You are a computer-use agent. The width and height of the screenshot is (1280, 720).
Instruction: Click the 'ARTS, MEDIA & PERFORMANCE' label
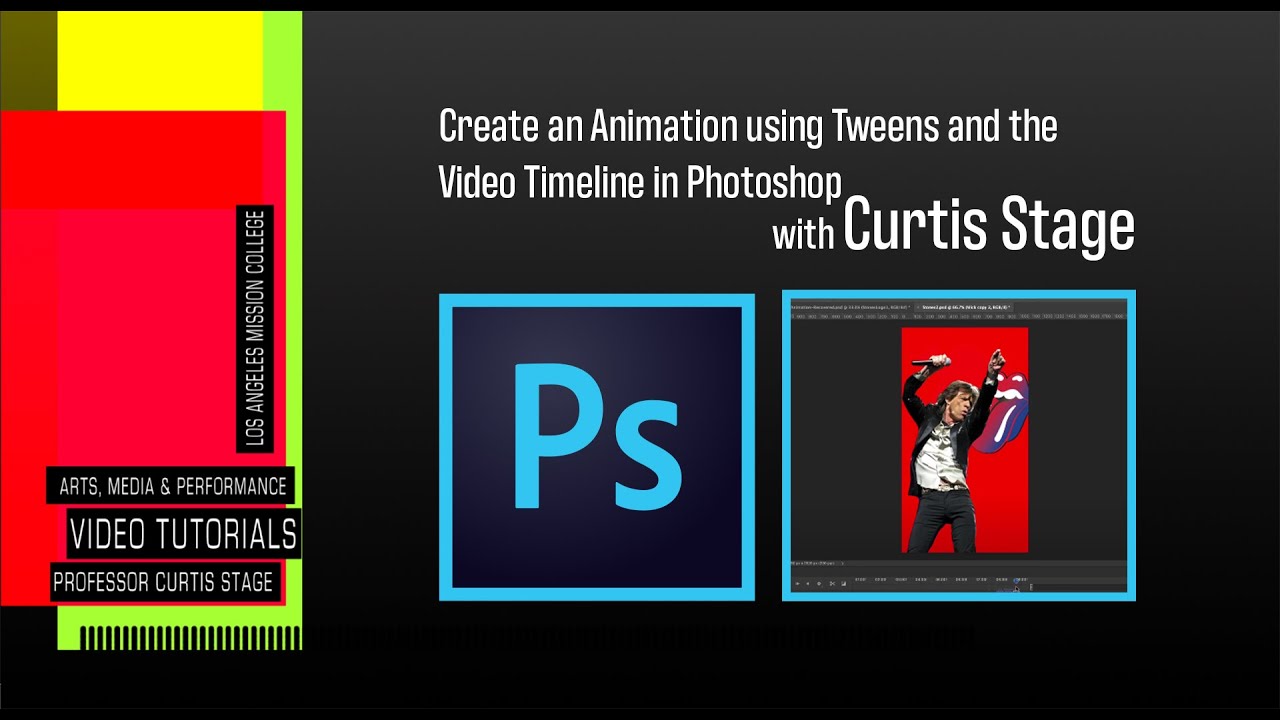tap(173, 487)
